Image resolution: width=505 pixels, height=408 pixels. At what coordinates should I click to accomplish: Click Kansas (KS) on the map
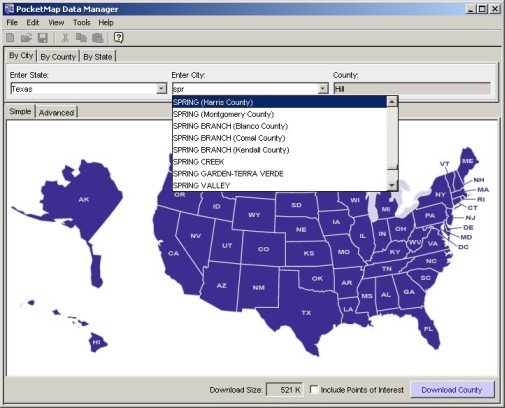tap(309, 253)
